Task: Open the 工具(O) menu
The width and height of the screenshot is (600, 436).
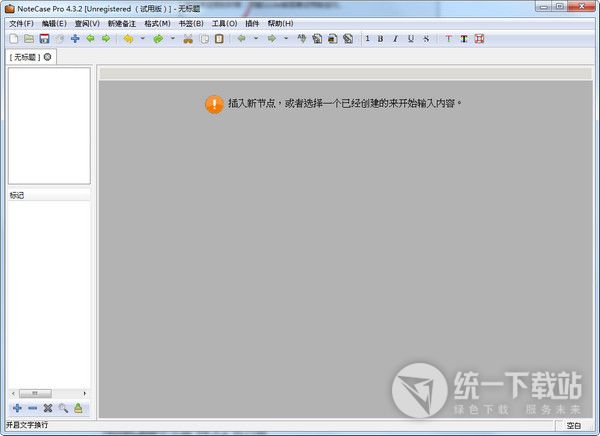Action: click(224, 23)
